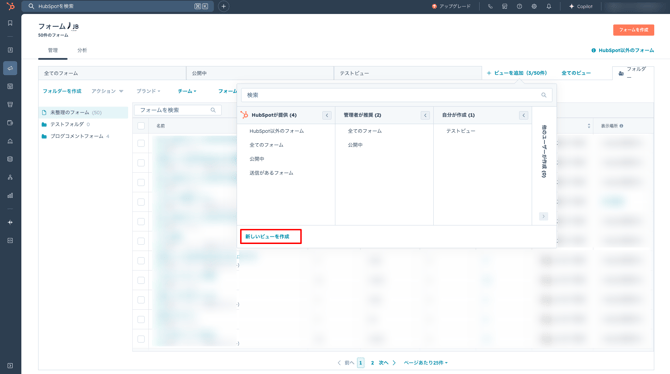Click the info icon beside 表示場所 column header
Screen dimensions: 670x374
coord(621,126)
